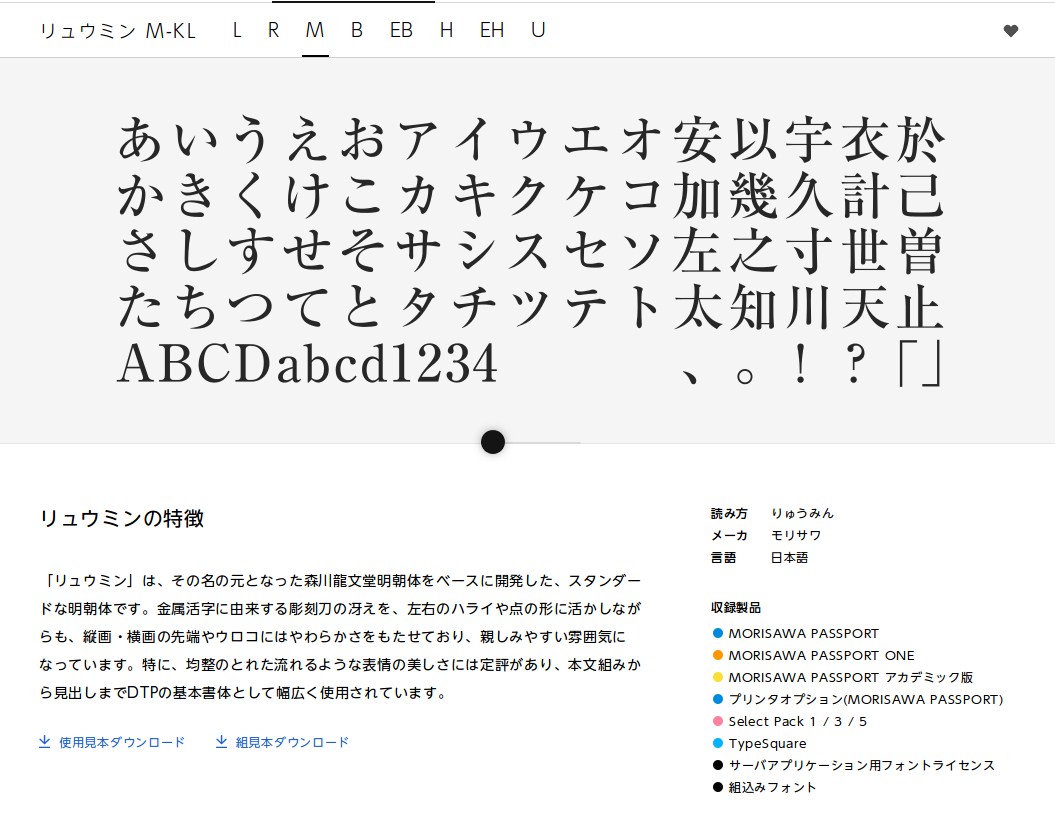Click the black dot beside 組込みフォント

717,787
